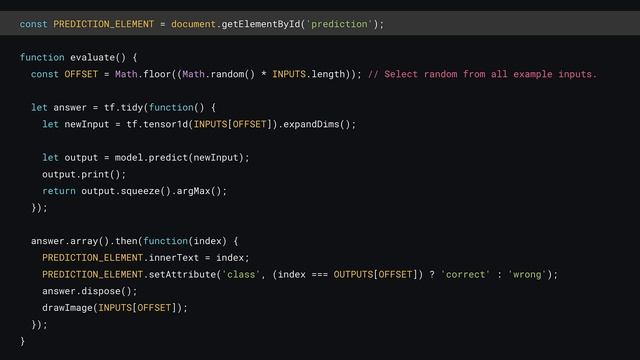Click the 'wrong' string literal

point(527,275)
